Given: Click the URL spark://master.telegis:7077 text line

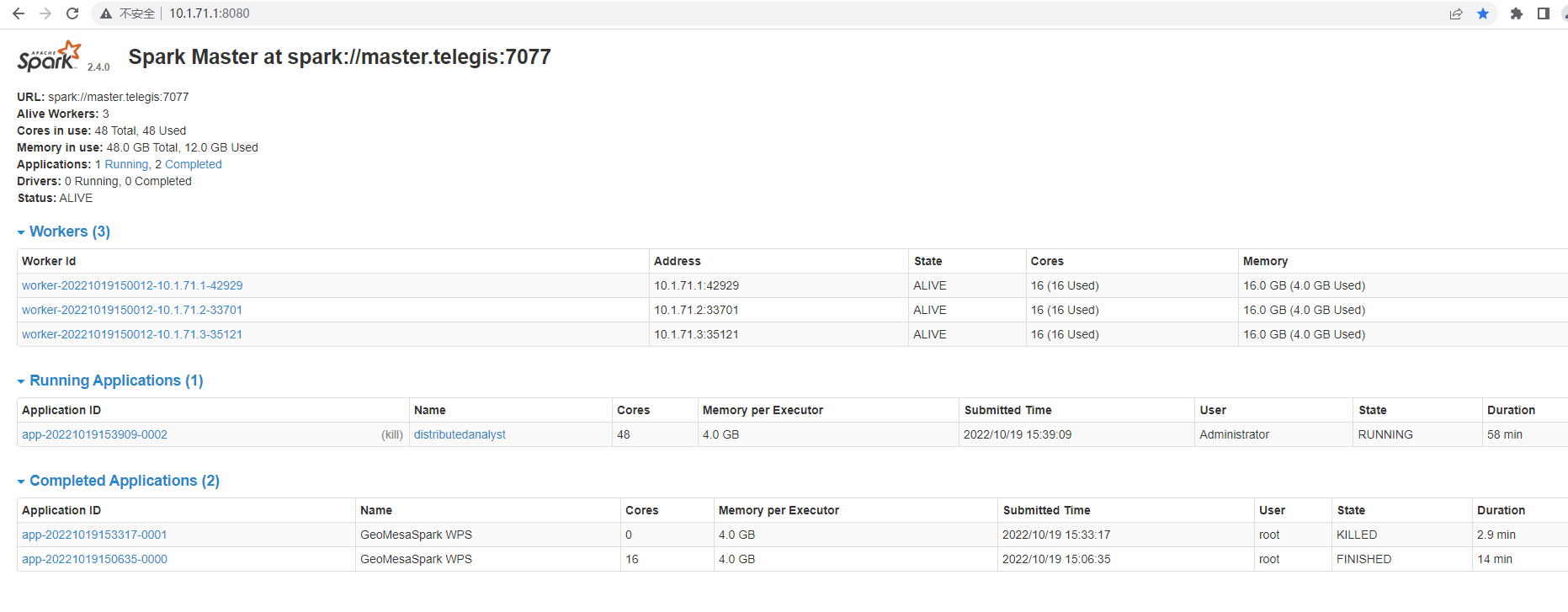Looking at the screenshot, I should click(x=103, y=97).
